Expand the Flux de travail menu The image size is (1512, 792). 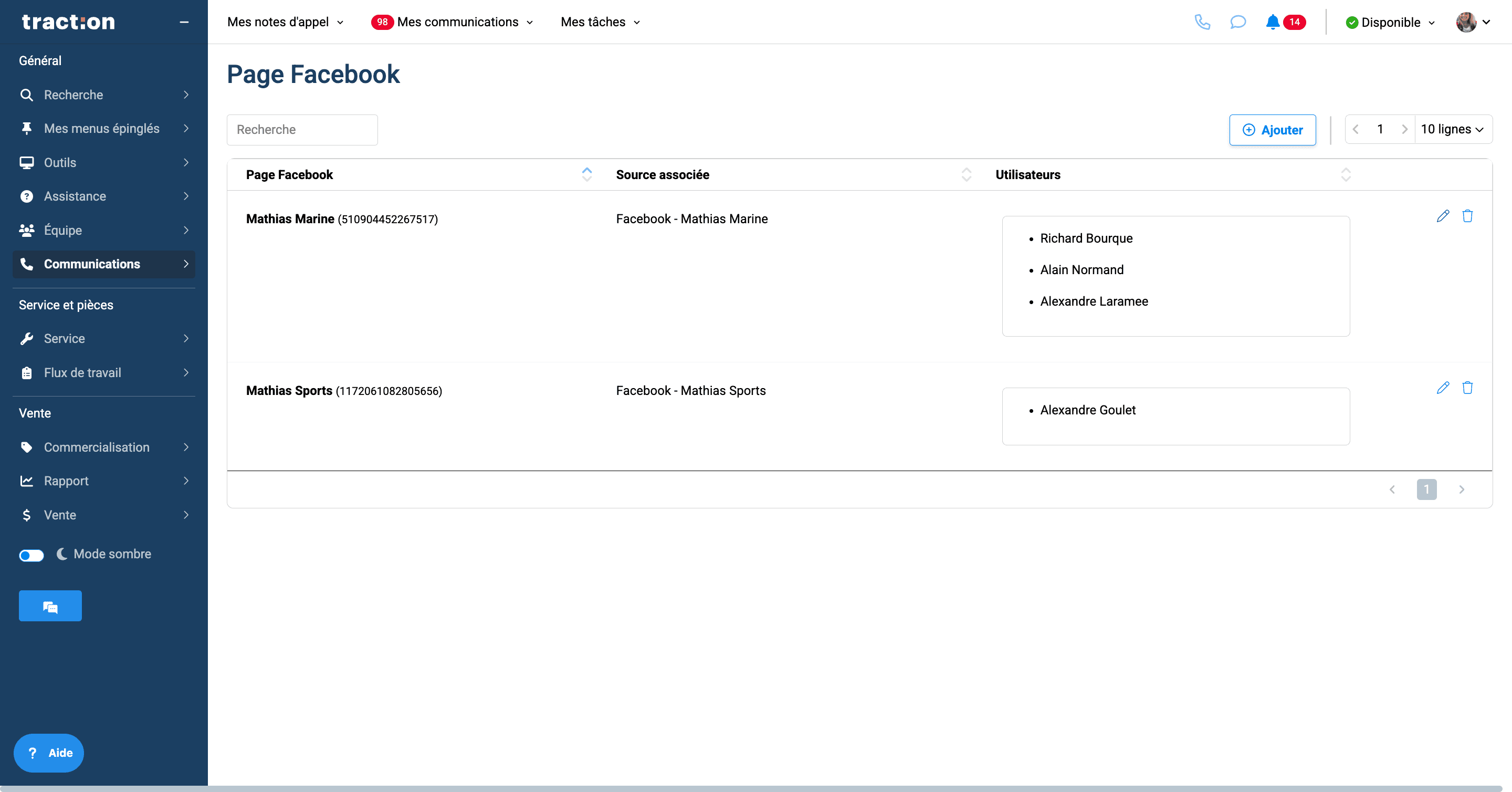[104, 373]
